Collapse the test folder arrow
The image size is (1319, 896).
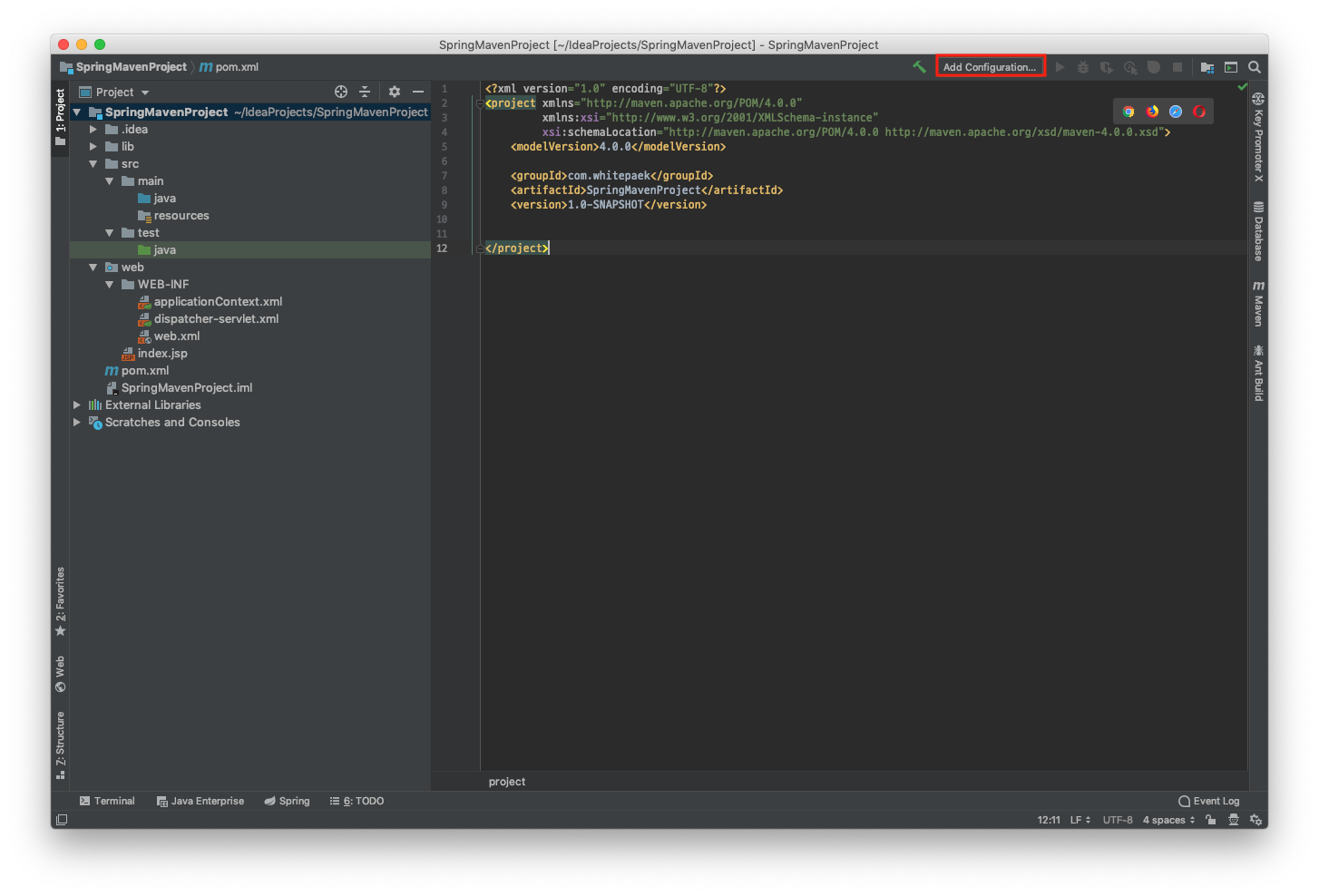click(110, 233)
